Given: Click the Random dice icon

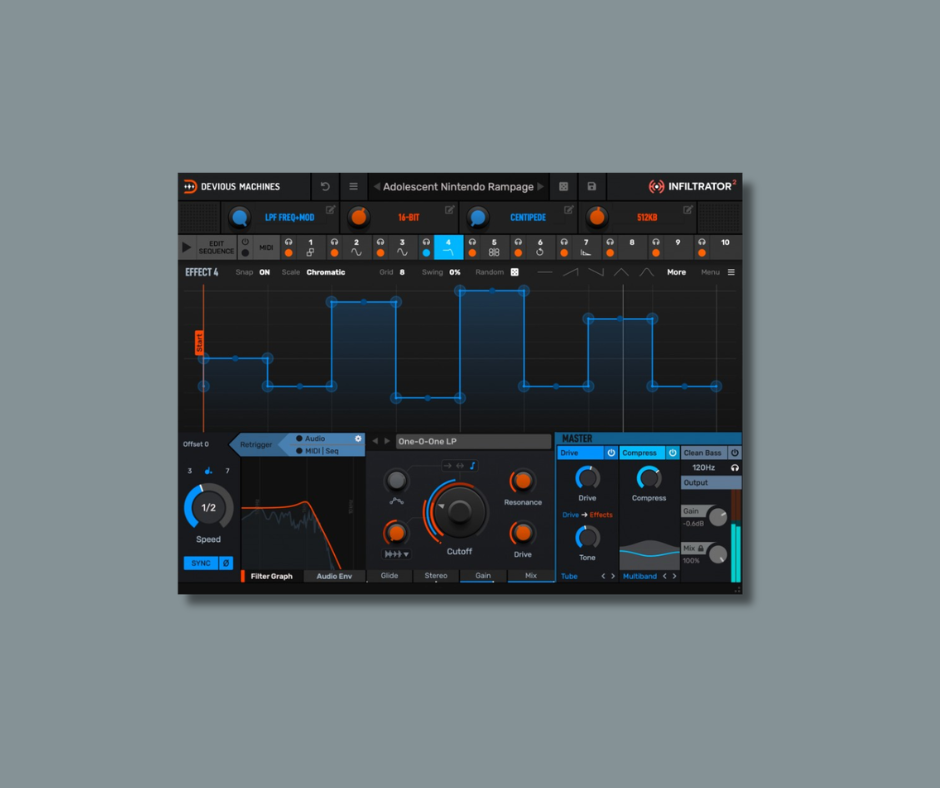Looking at the screenshot, I should [514, 272].
